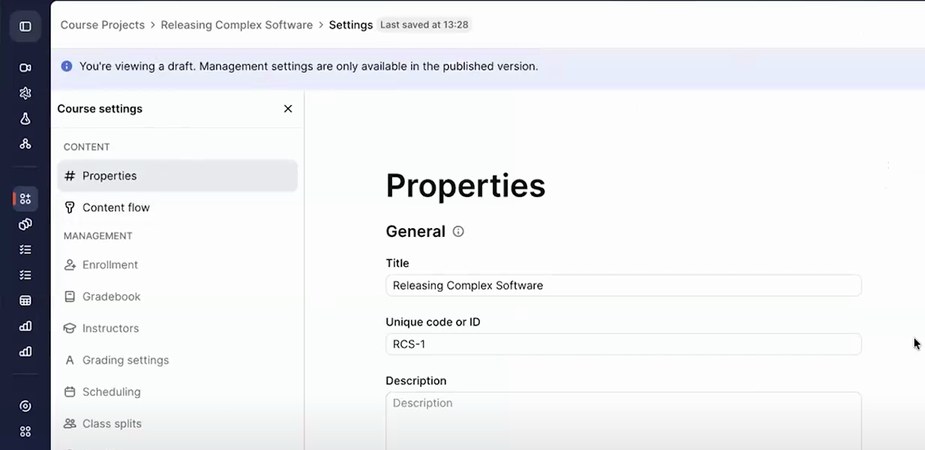Close the Course settings panel
This screenshot has height=450, width=925.
coord(288,109)
